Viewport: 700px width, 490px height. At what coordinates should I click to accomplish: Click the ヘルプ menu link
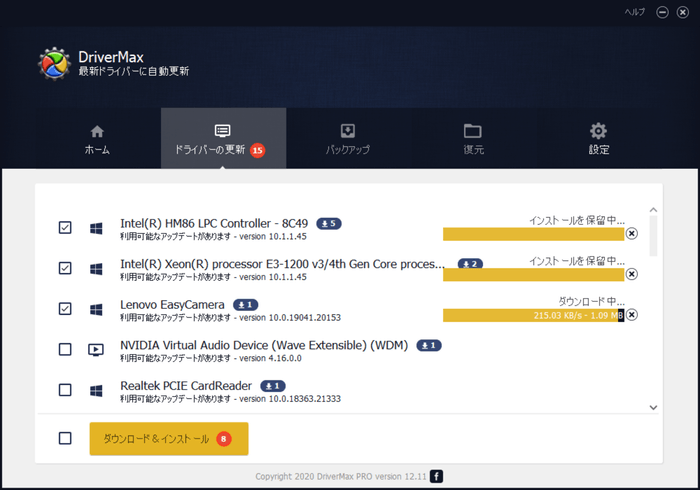[x=634, y=12]
